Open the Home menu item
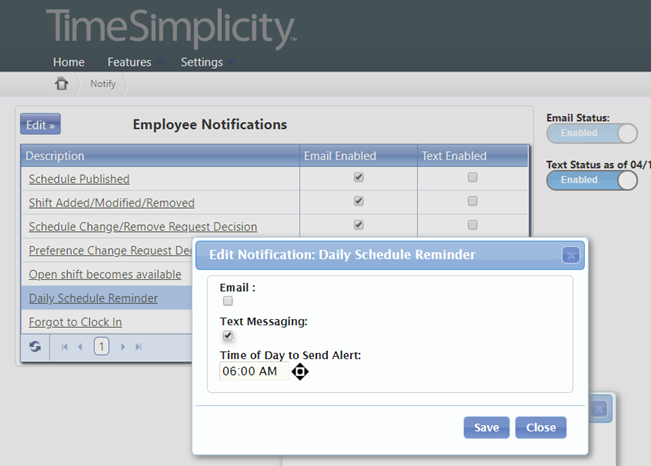This screenshot has height=466, width=651. pyautogui.click(x=69, y=62)
